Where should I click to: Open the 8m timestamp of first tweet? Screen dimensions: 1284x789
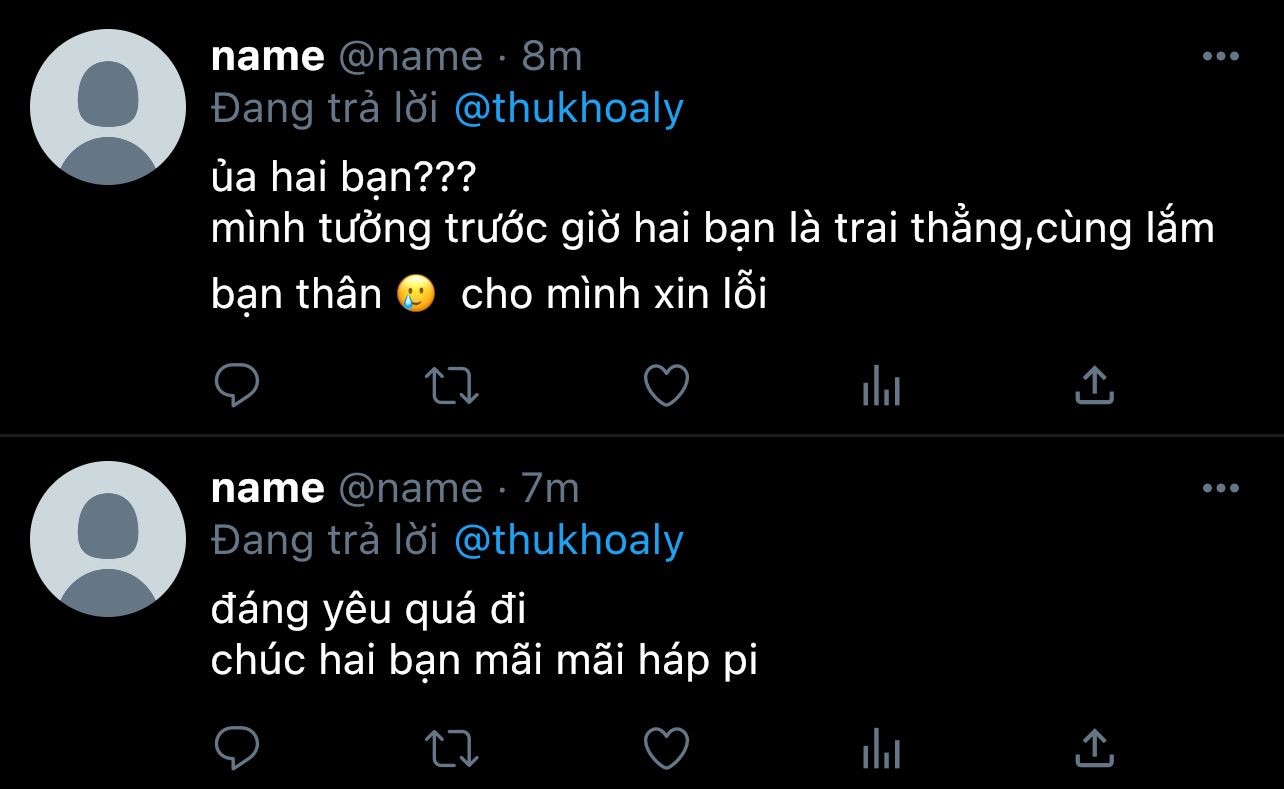(x=551, y=57)
